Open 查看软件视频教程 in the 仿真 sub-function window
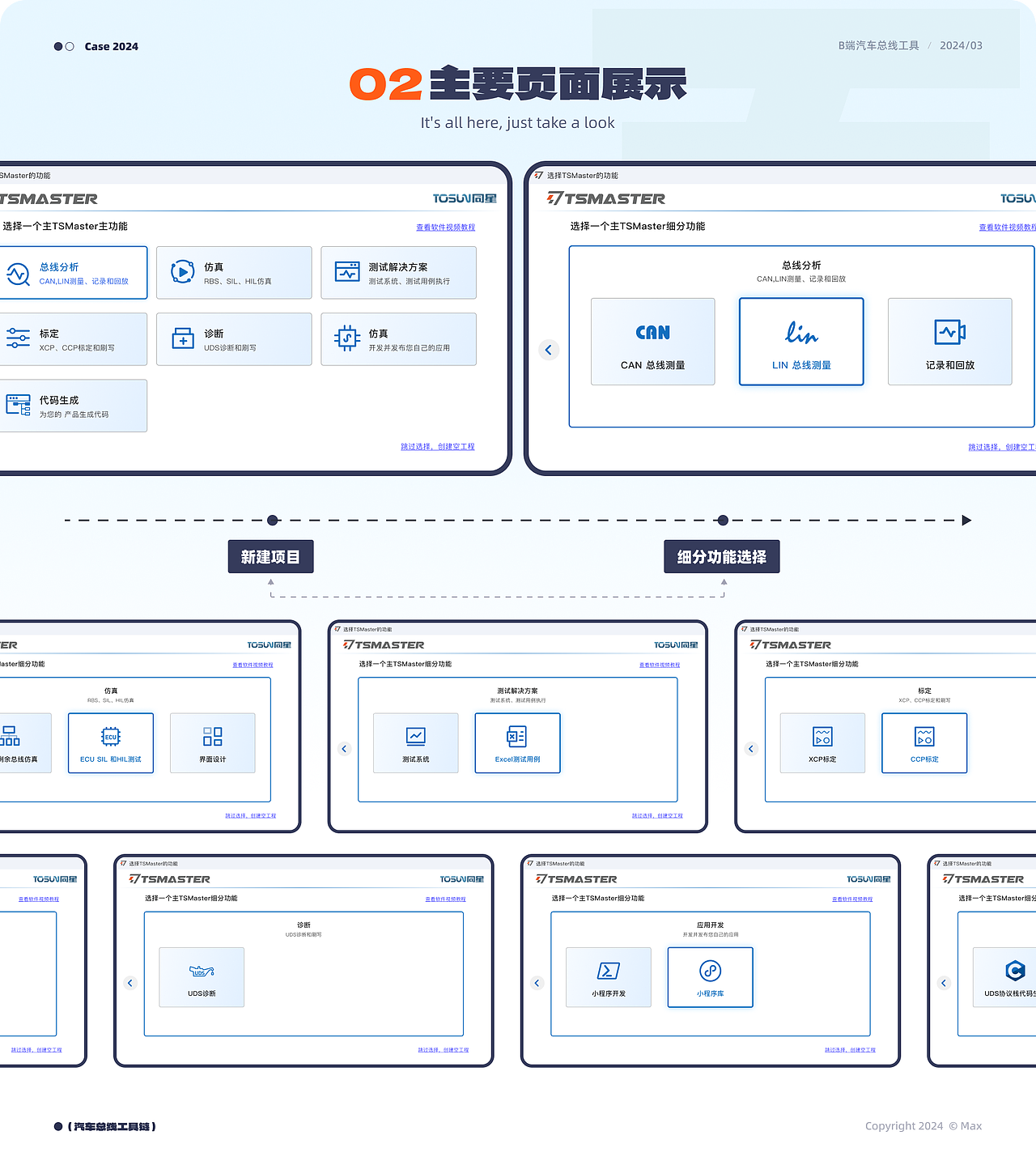 pos(253,665)
